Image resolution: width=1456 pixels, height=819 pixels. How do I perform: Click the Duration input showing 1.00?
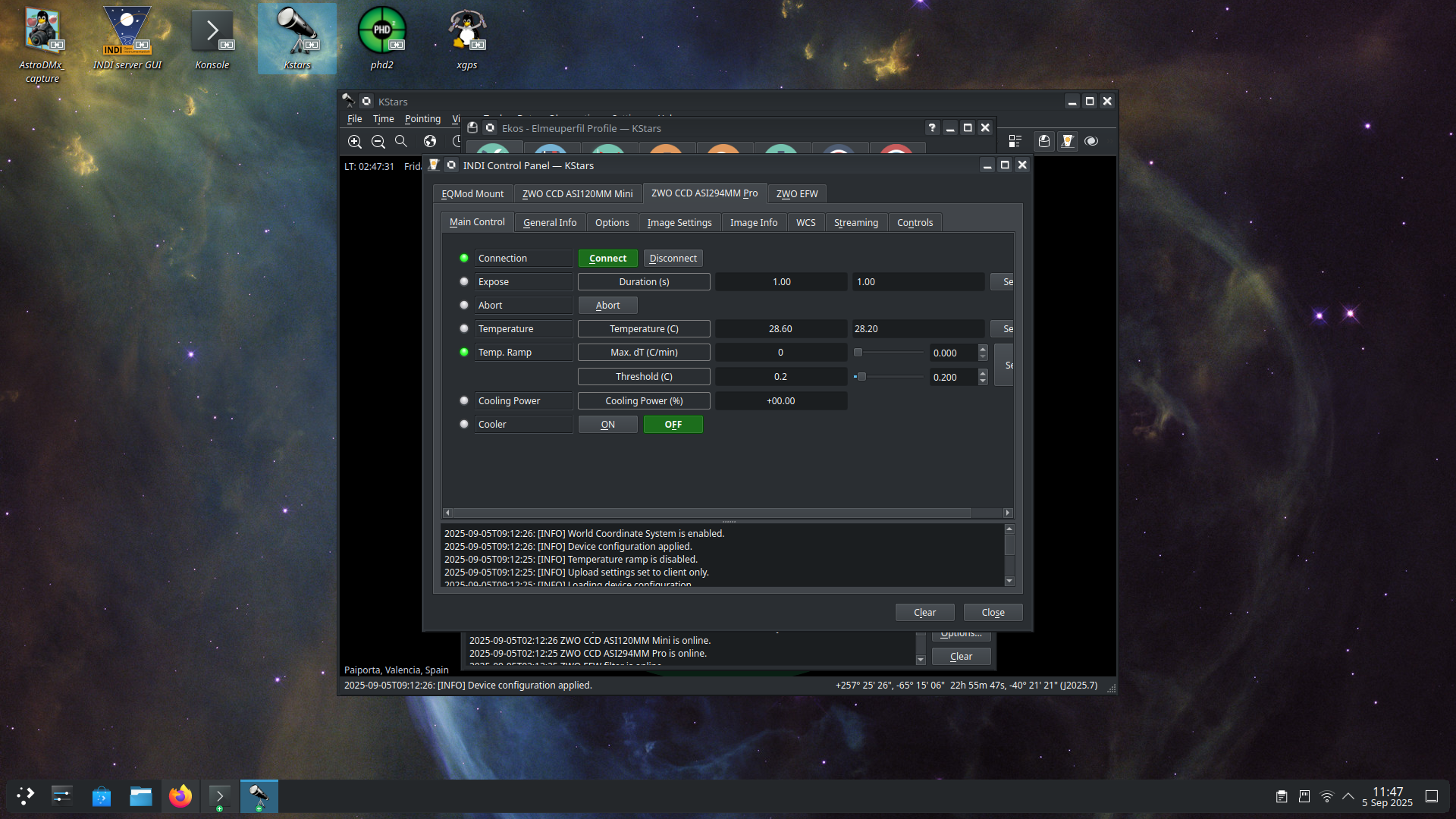pos(918,281)
